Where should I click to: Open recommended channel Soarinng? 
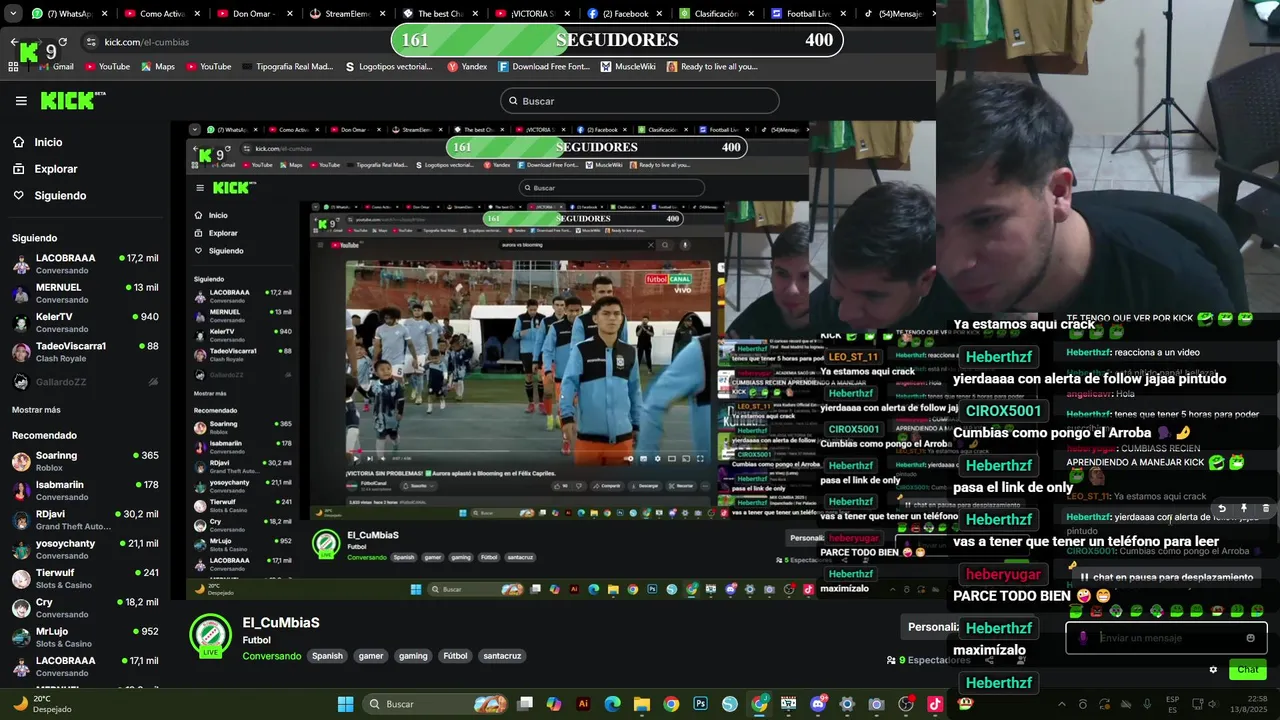[85, 461]
